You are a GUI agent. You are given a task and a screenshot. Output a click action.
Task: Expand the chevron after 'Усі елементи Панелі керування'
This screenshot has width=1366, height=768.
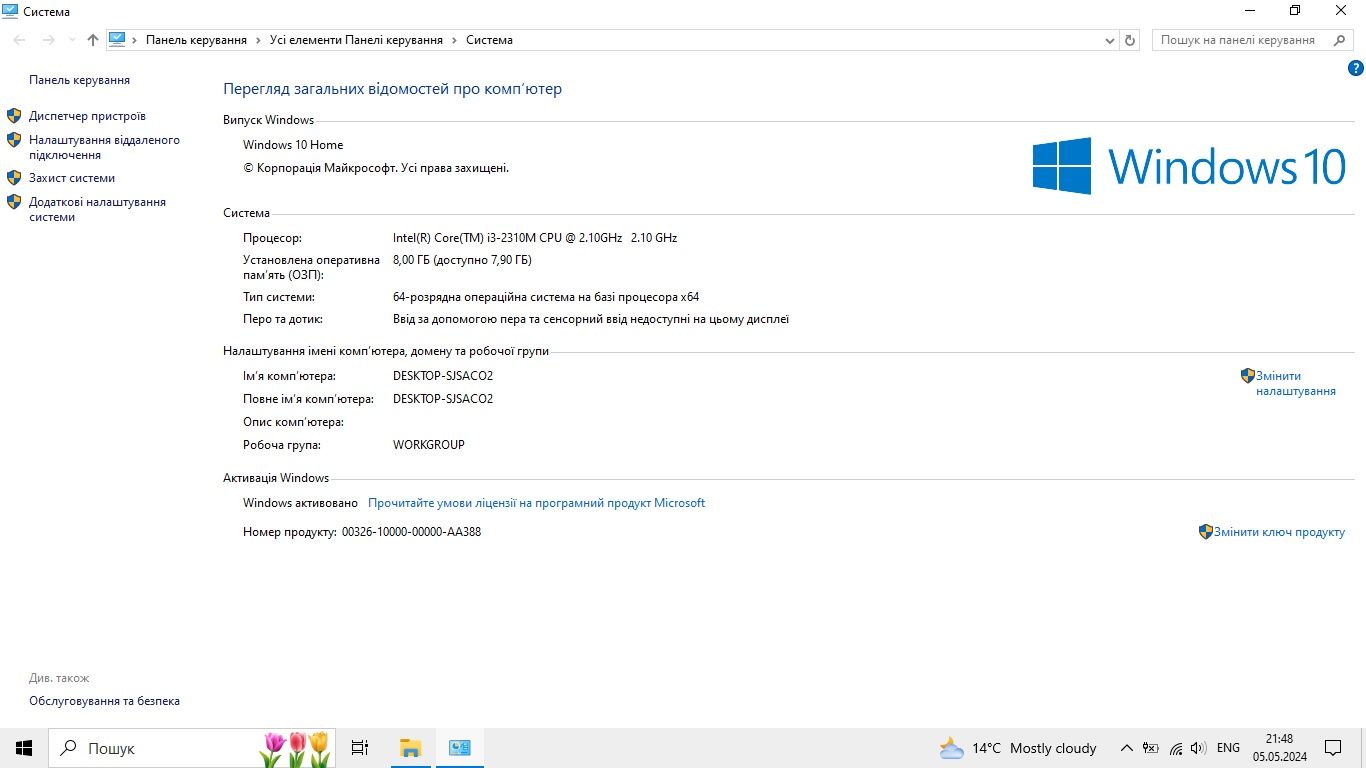454,40
